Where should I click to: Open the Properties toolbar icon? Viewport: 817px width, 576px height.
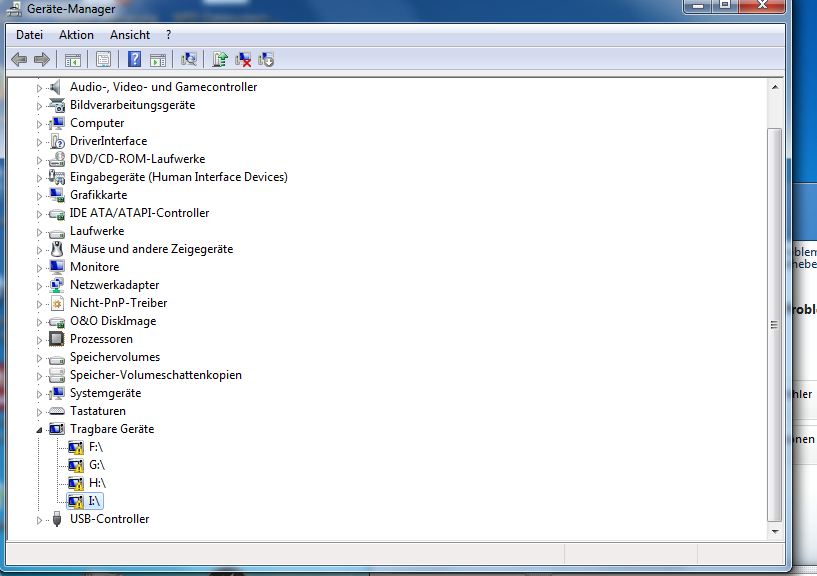click(103, 59)
